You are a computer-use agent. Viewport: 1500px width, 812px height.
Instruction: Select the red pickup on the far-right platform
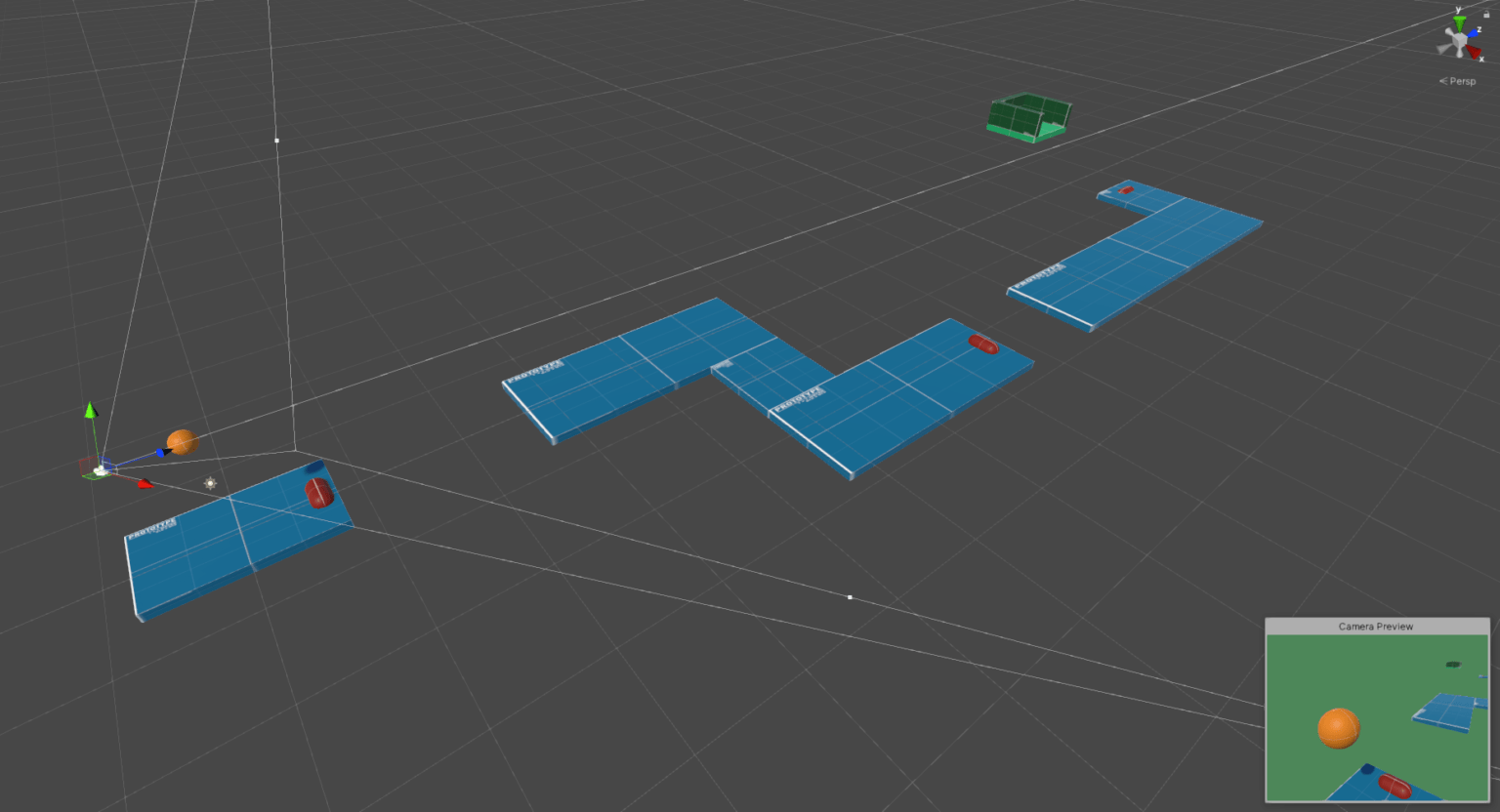point(1125,191)
